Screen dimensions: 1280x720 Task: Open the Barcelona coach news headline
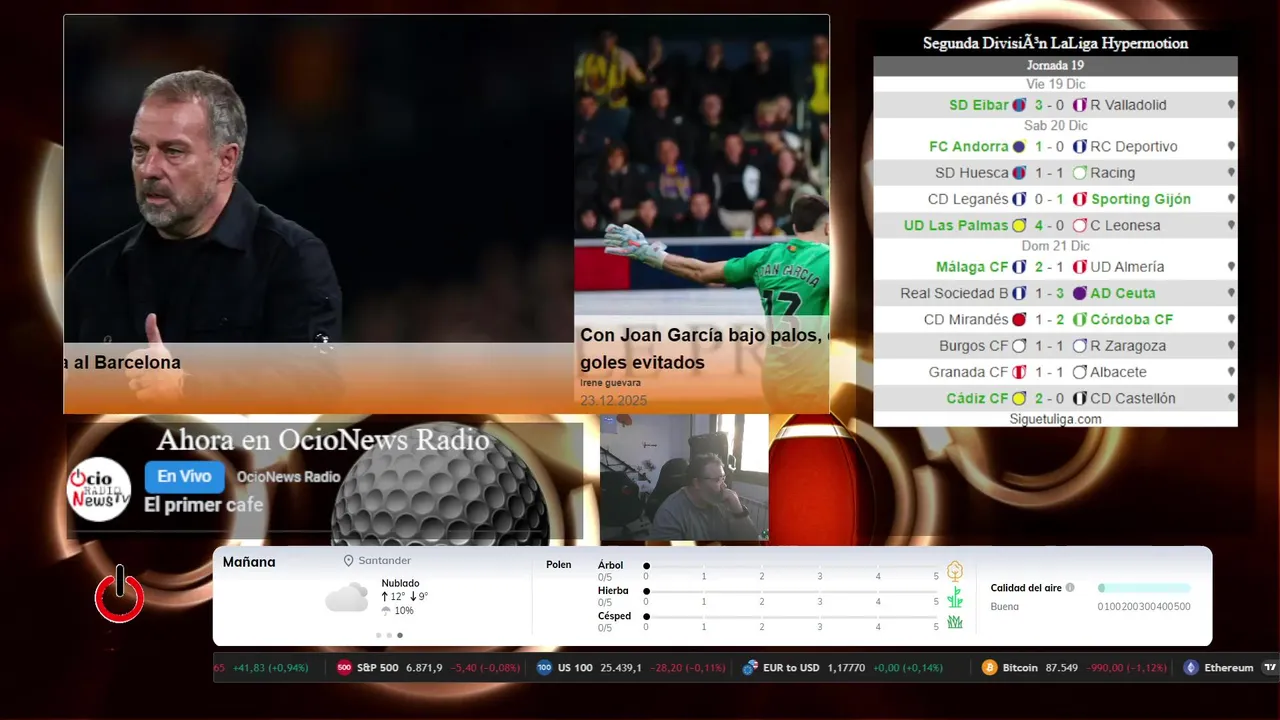tap(123, 363)
